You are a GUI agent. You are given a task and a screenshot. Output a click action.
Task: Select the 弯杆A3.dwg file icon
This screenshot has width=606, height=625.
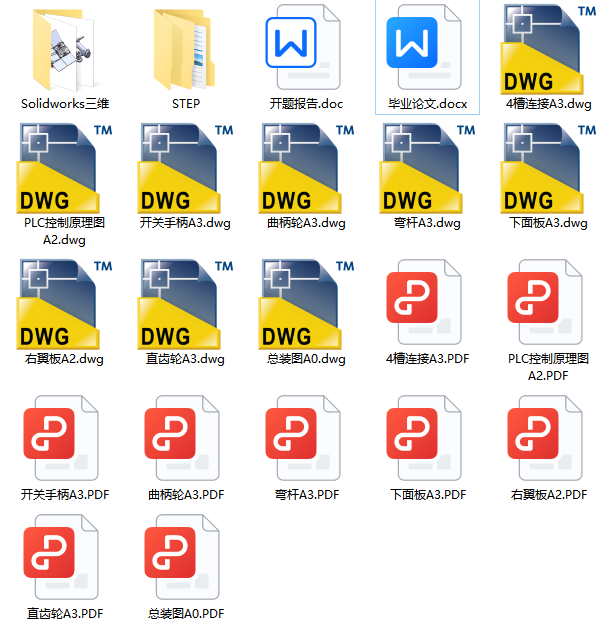tap(427, 168)
